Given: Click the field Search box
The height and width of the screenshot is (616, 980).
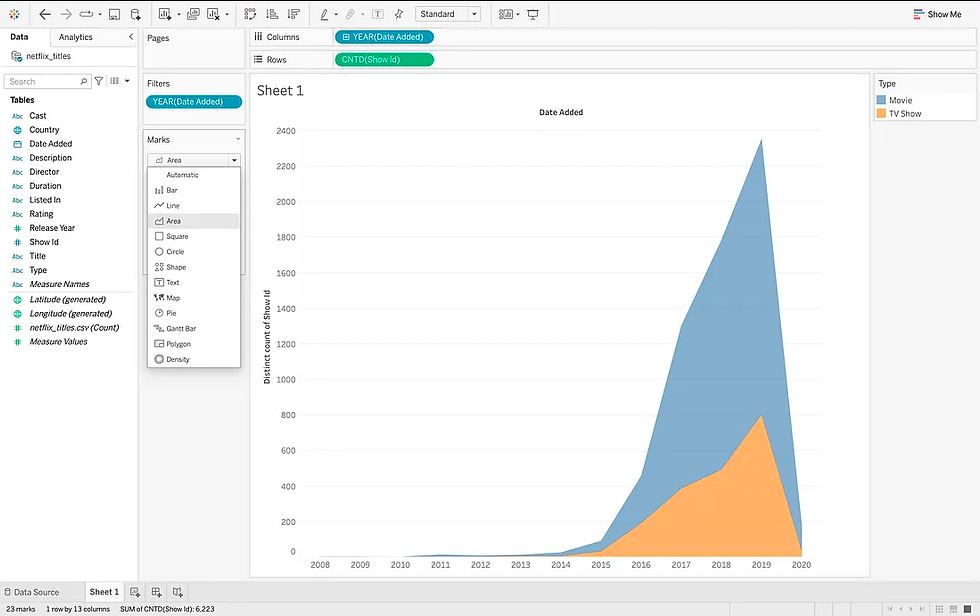Looking at the screenshot, I should point(48,81).
